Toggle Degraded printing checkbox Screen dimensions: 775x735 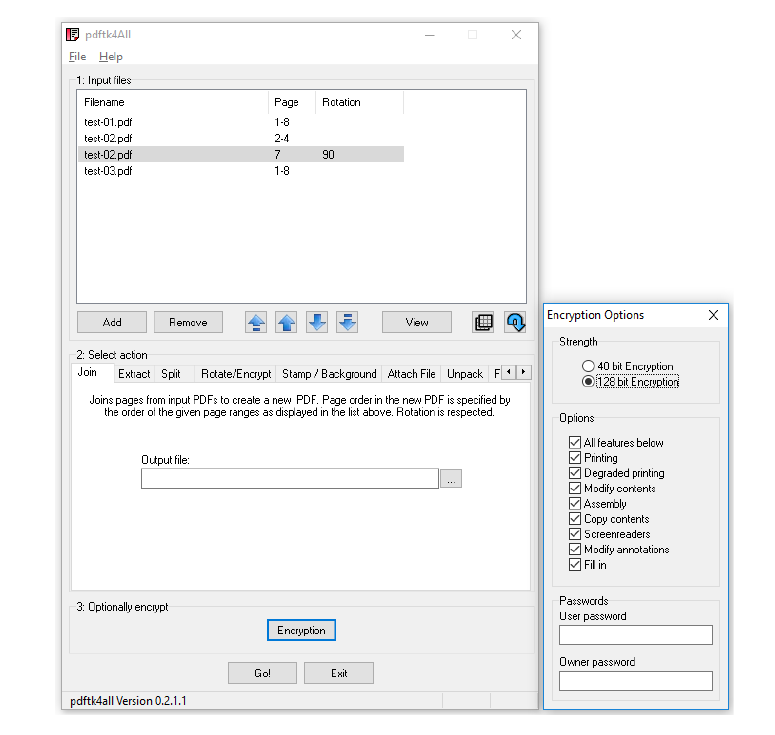pos(574,473)
